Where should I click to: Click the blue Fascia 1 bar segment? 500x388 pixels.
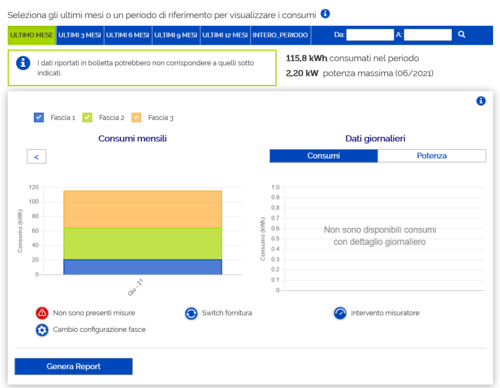[x=143, y=267]
